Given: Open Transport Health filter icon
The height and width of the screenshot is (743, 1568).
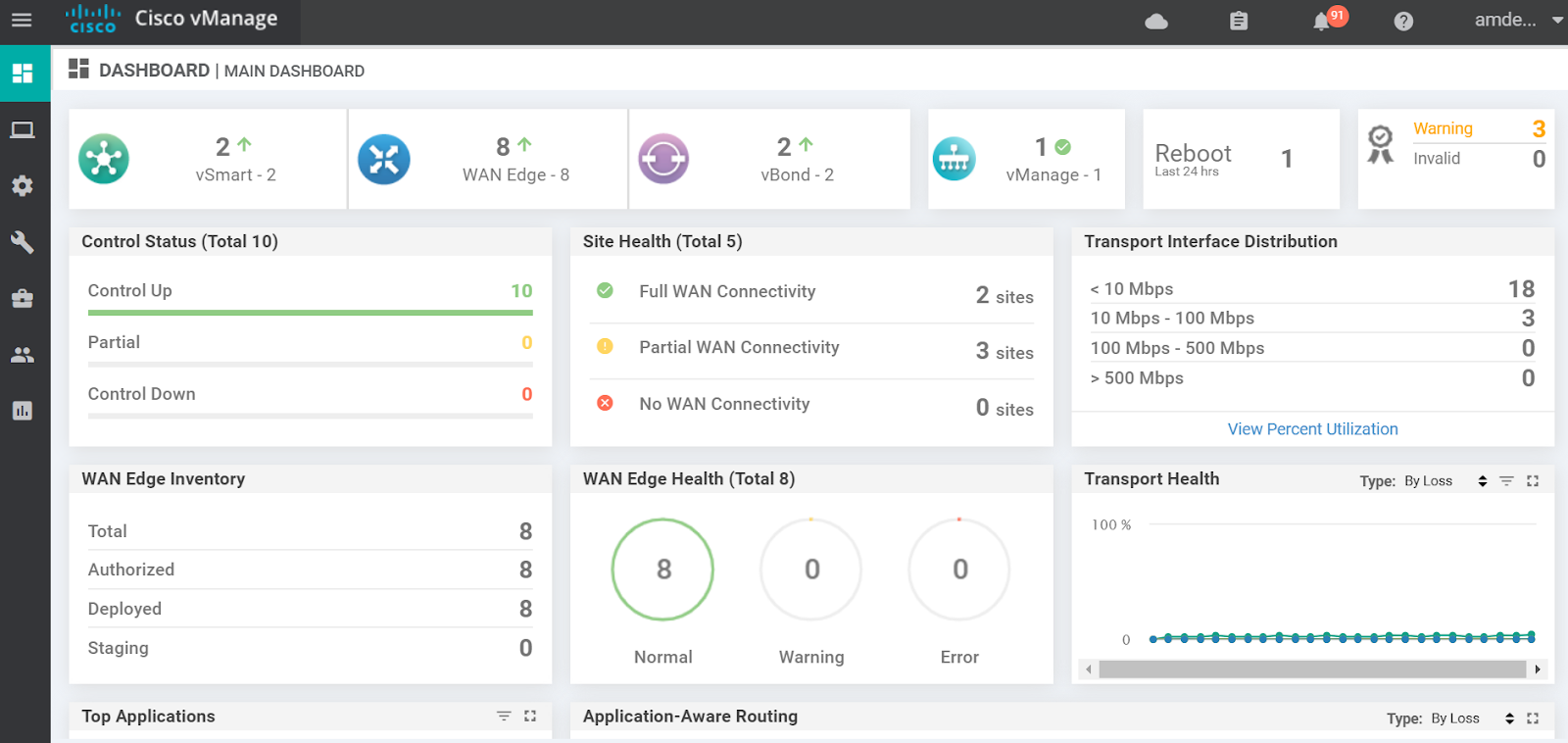Looking at the screenshot, I should click(x=1506, y=480).
